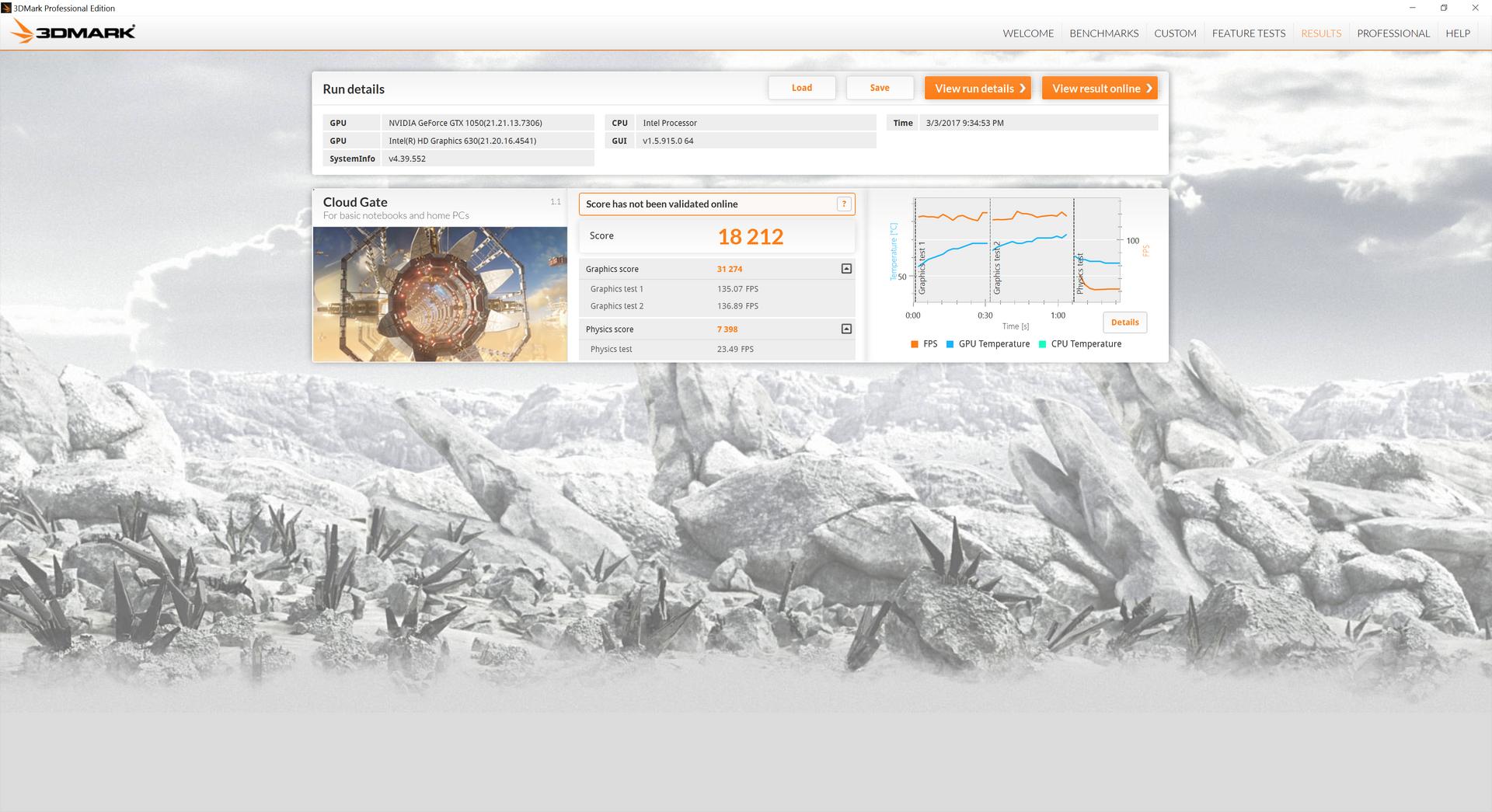Click the Intel Processor CPU value
This screenshot has height=812, width=1492.
click(756, 123)
